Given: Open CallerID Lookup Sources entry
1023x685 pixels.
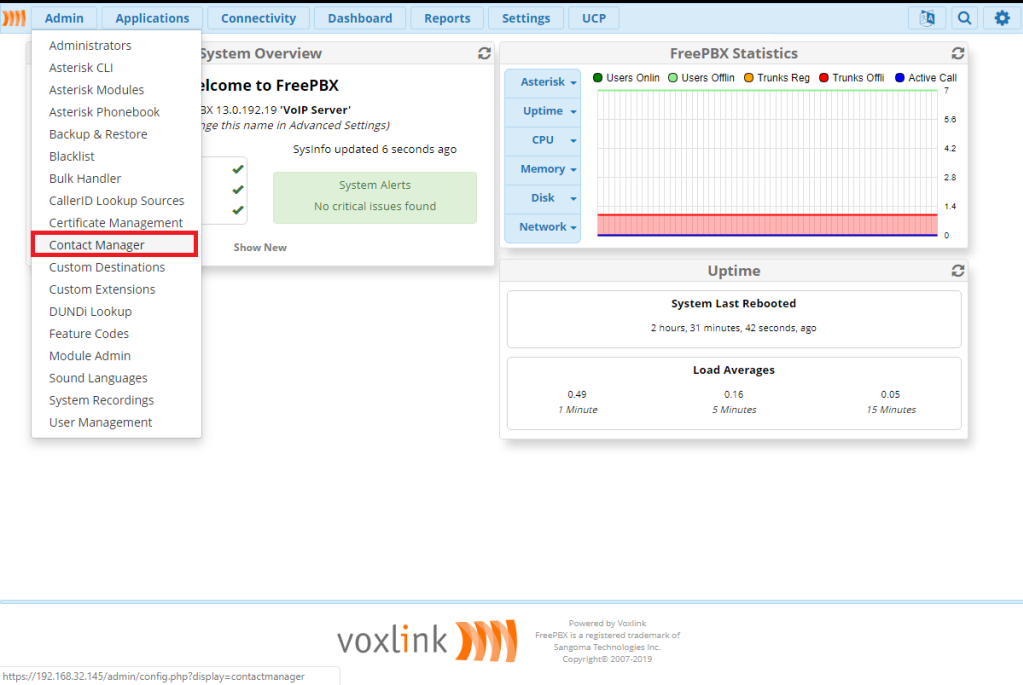Looking at the screenshot, I should pos(116,201).
